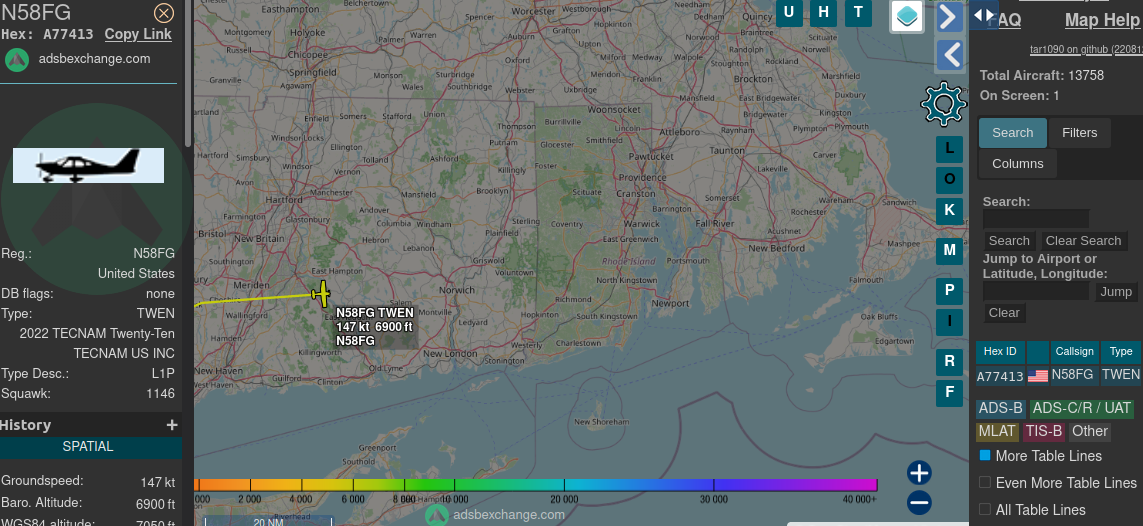This screenshot has width=1143, height=526.
Task: Click the ADS-B legend swatch
Action: click(1001, 409)
